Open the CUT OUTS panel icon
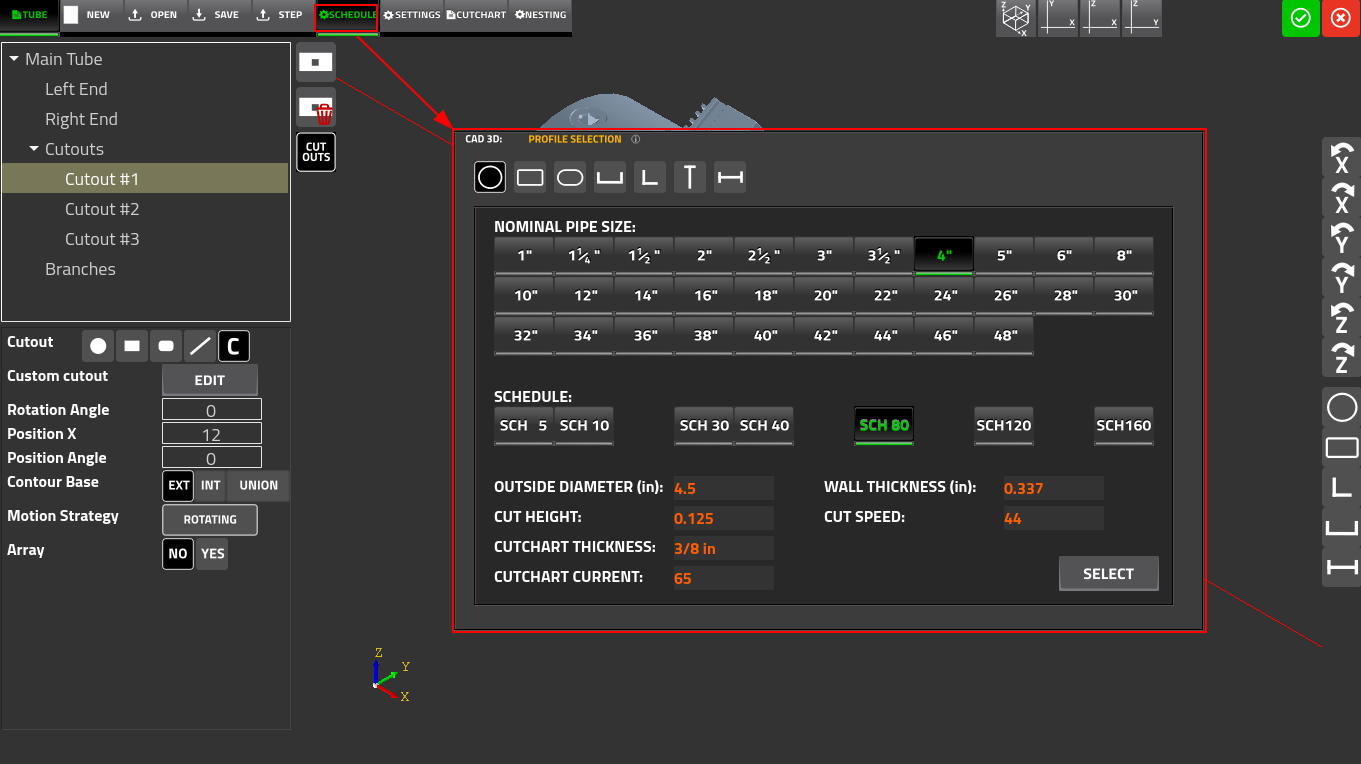The height and width of the screenshot is (764, 1361). 315,152
